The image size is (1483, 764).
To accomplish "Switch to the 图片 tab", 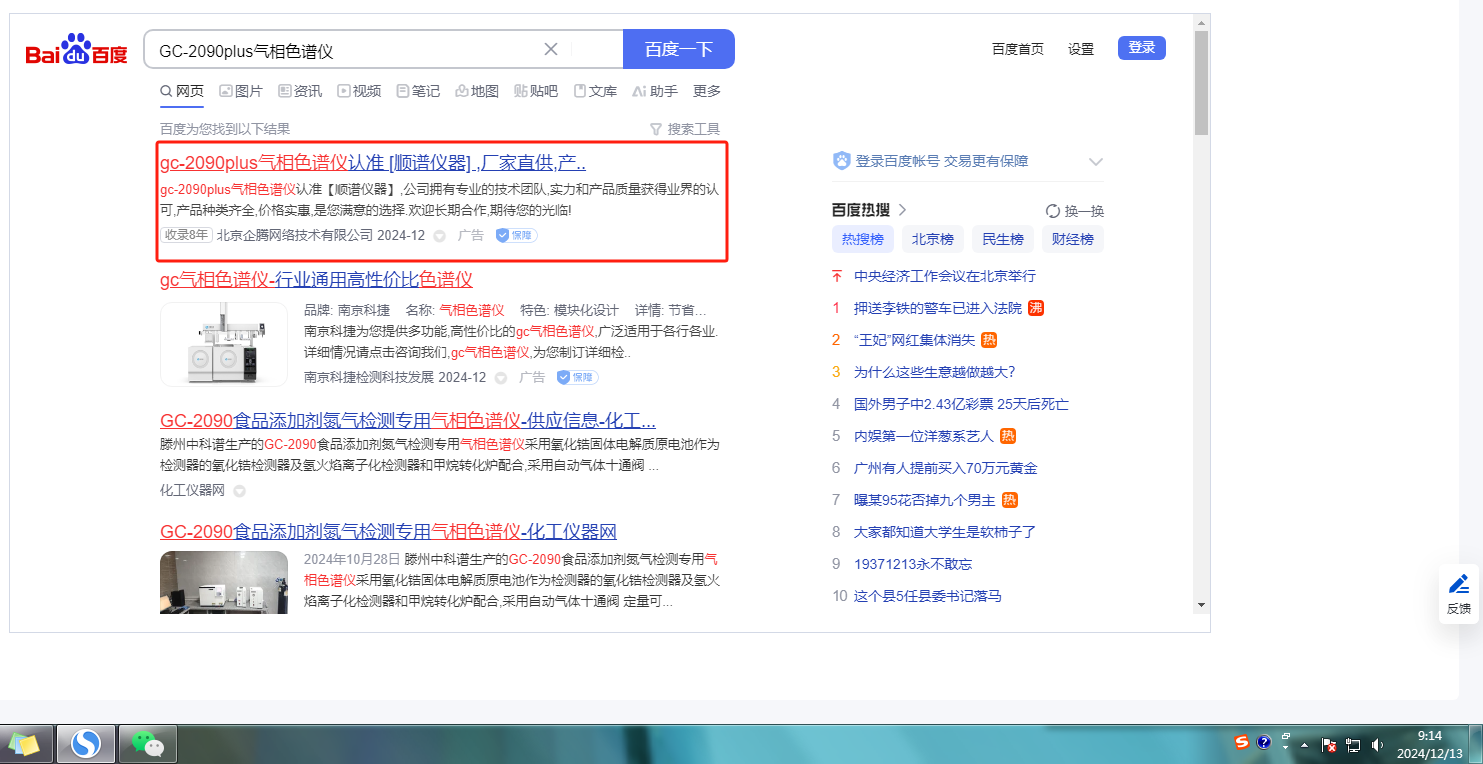I will [241, 91].
